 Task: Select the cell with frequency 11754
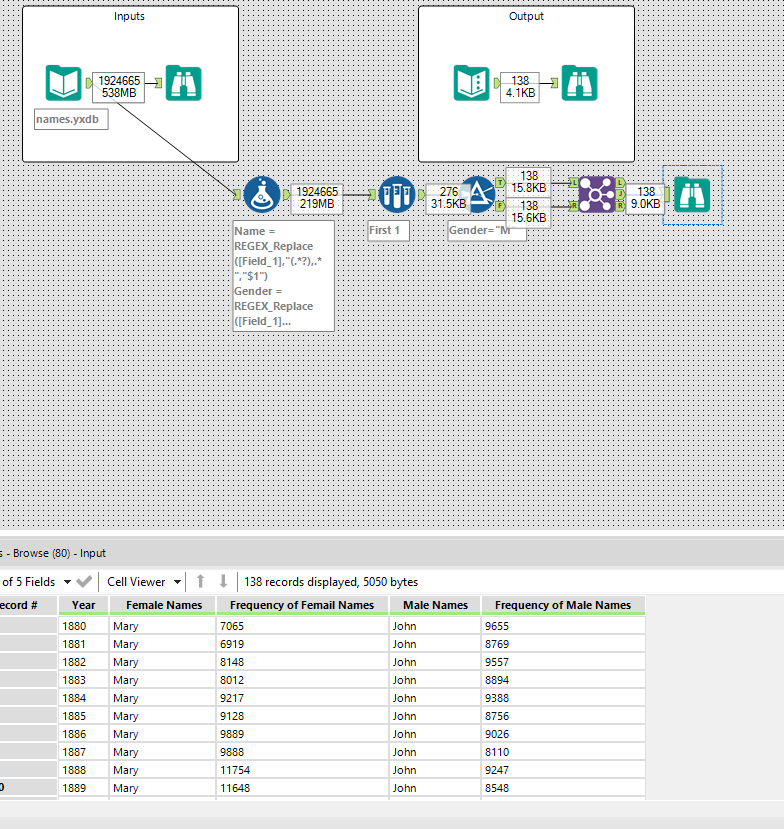[302, 770]
